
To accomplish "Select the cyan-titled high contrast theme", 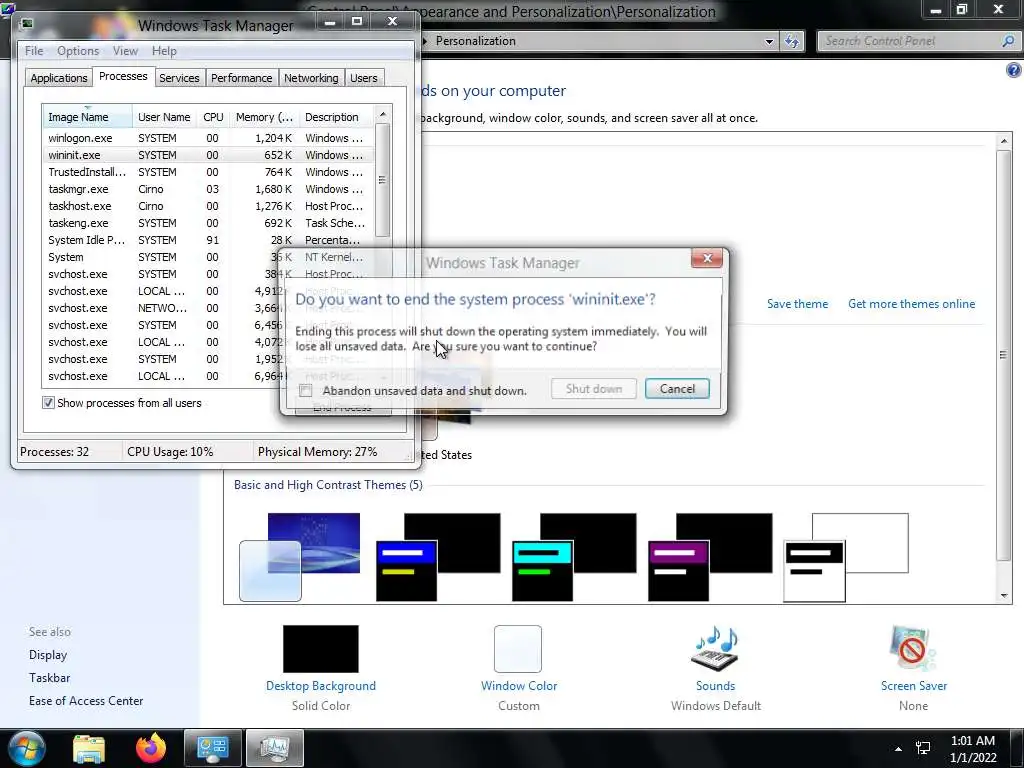I will (x=574, y=556).
